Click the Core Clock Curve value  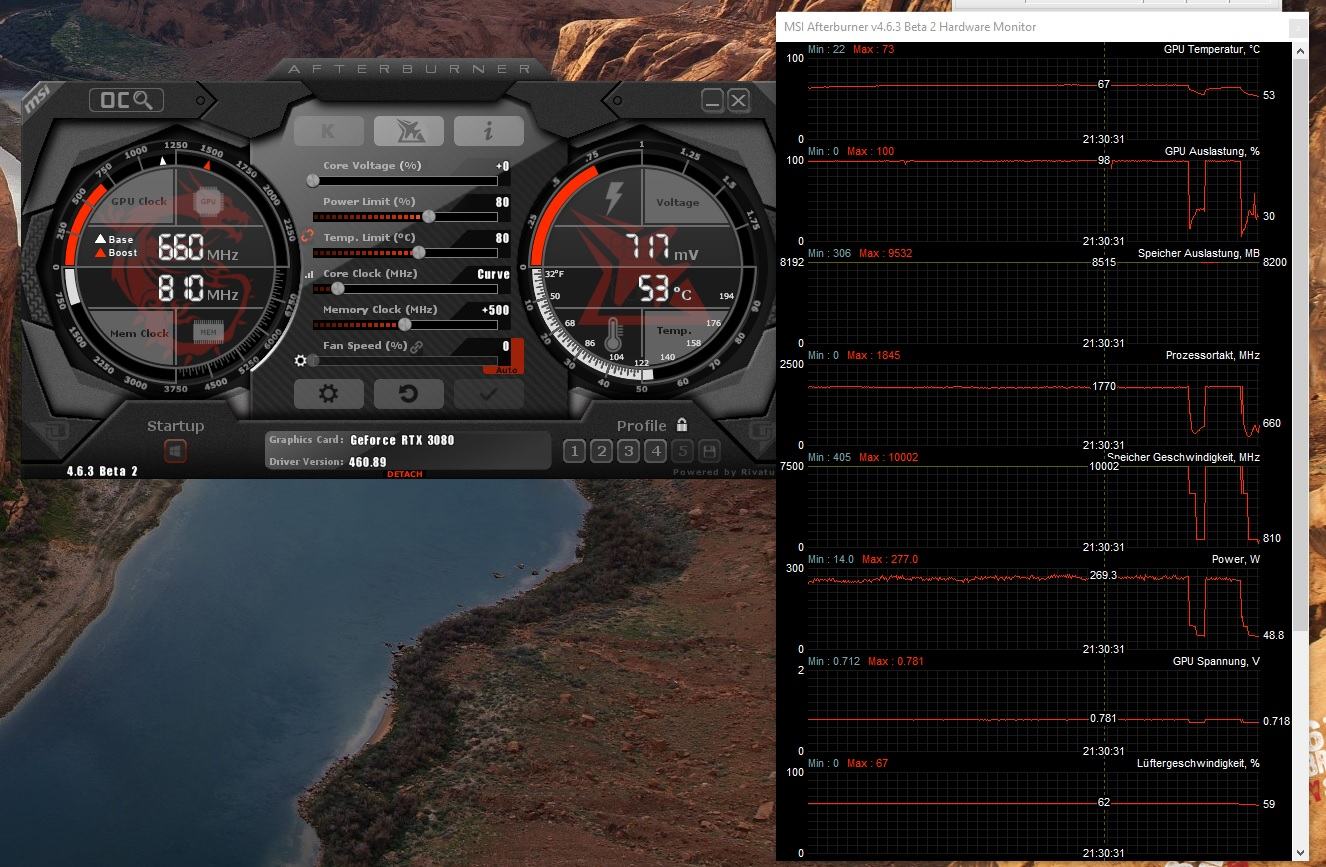pyautogui.click(x=493, y=274)
